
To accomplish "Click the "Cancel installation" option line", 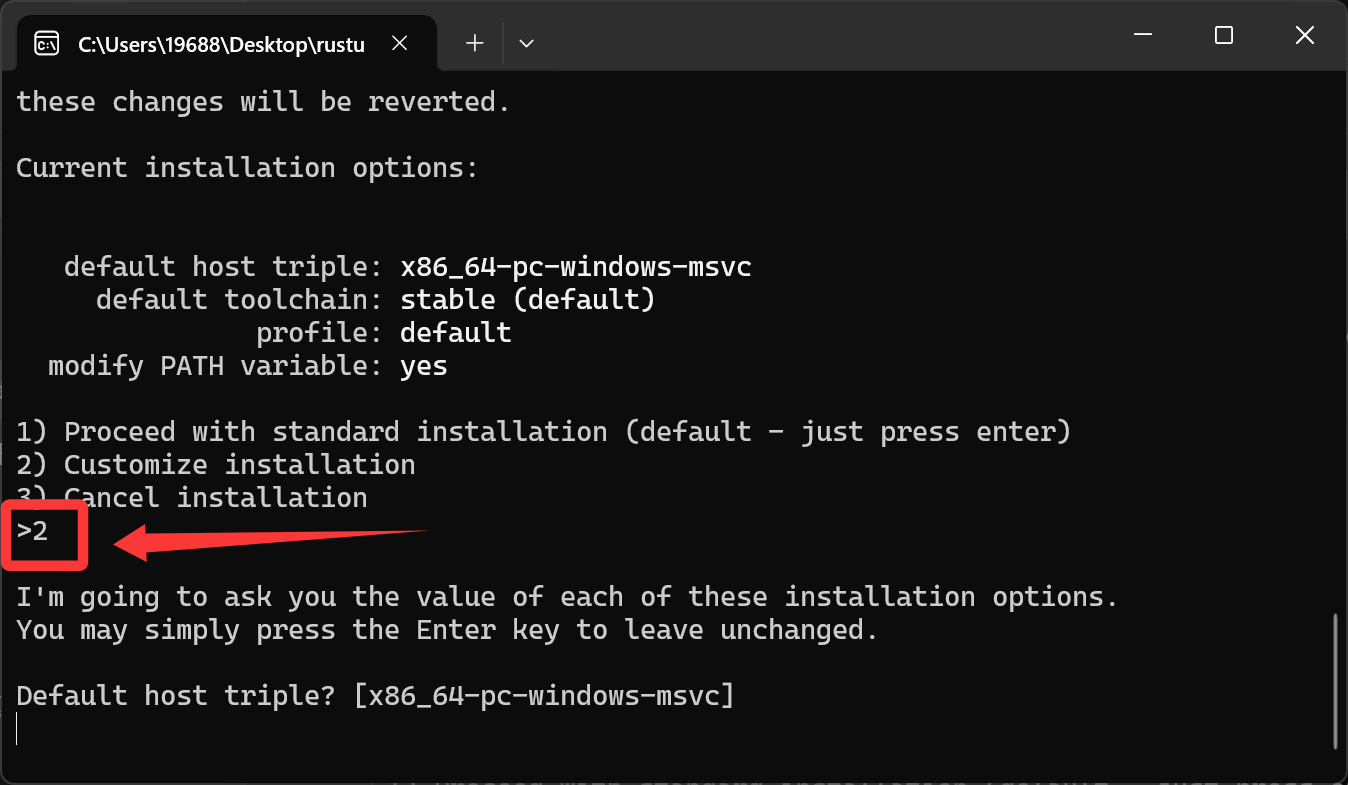I will click(215, 498).
